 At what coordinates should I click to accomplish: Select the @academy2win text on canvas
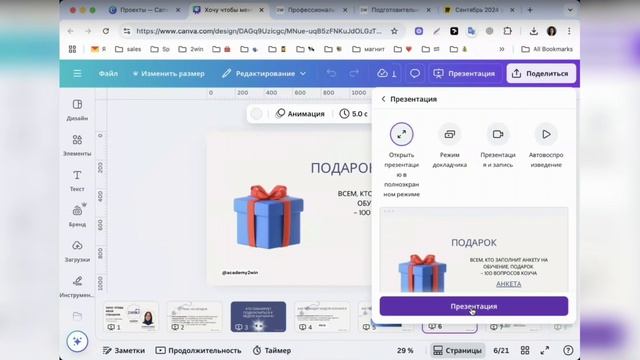coord(240,272)
